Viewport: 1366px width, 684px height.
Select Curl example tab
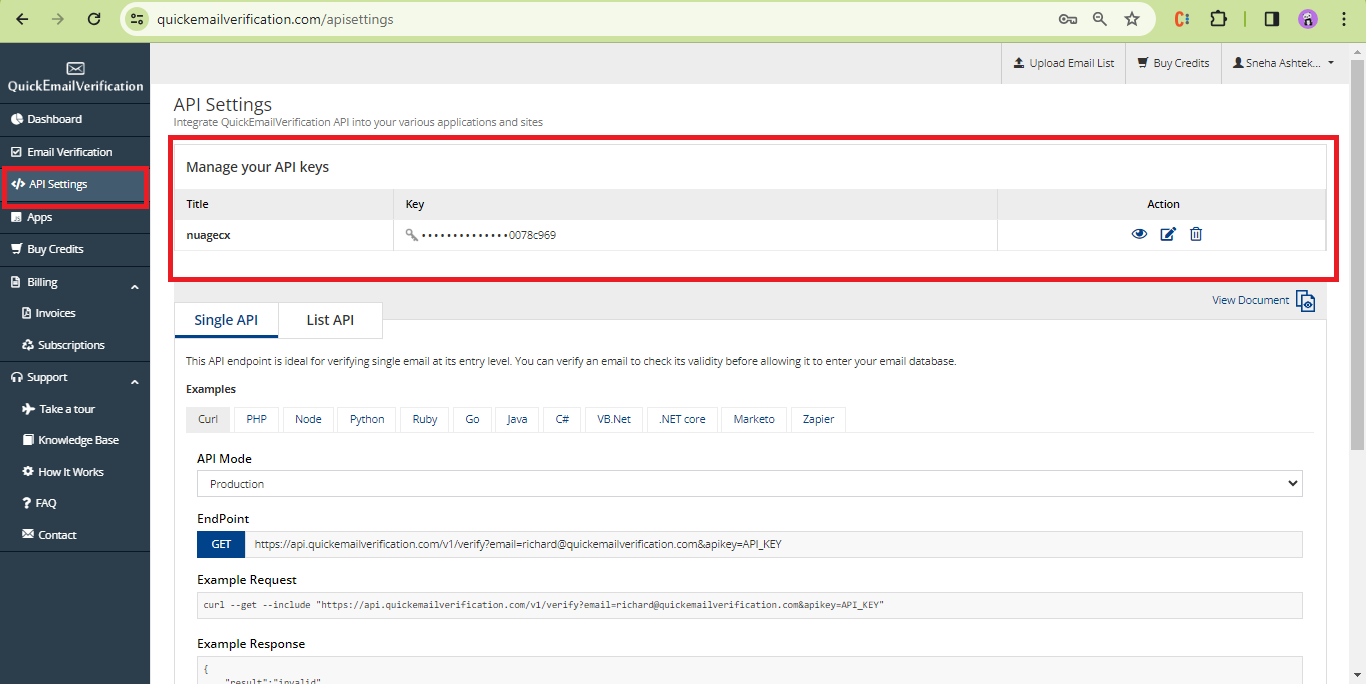click(208, 419)
